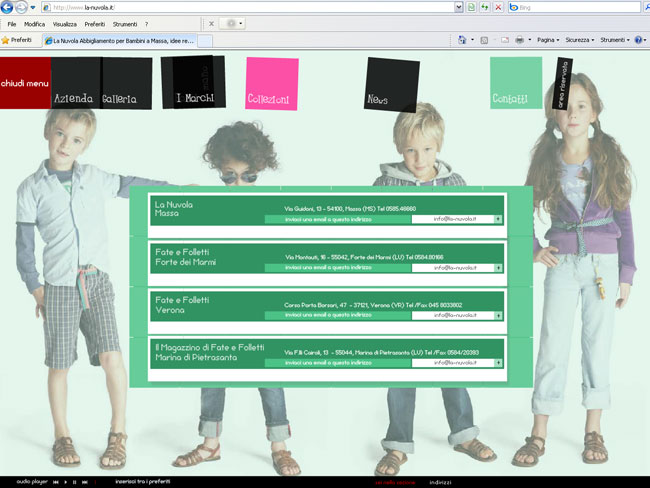The width and height of the screenshot is (650, 488).
Task: Click the compatibility view icon
Action: [471, 7]
